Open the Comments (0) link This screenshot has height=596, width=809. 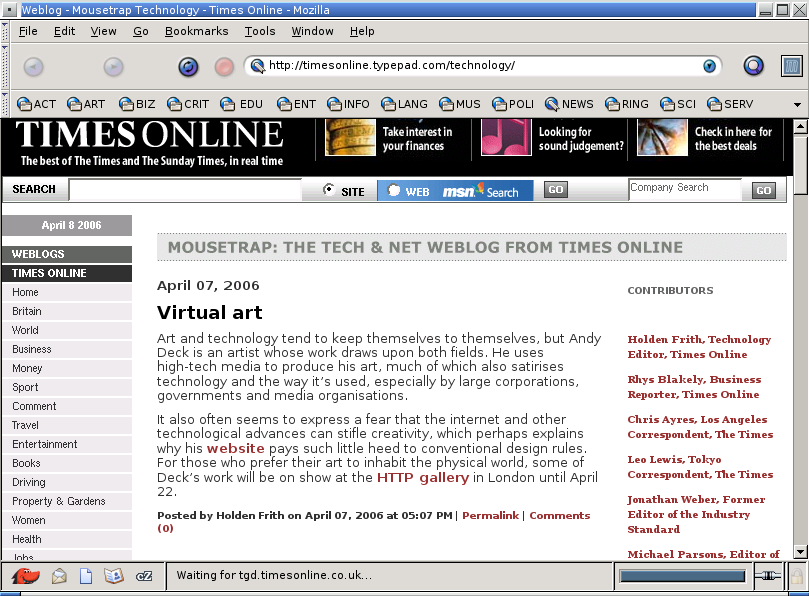[x=559, y=516]
